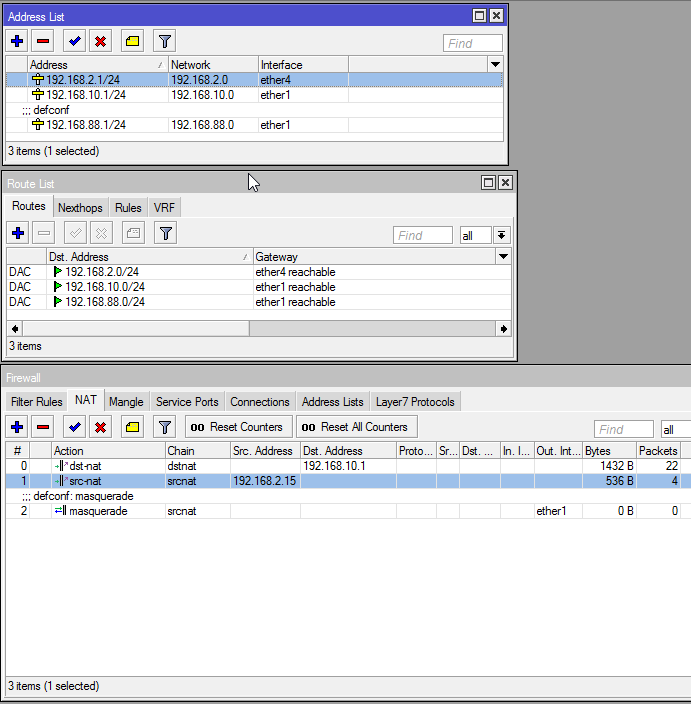Disable the selected address with the red X
Screen dimensions: 691x704
[101, 41]
